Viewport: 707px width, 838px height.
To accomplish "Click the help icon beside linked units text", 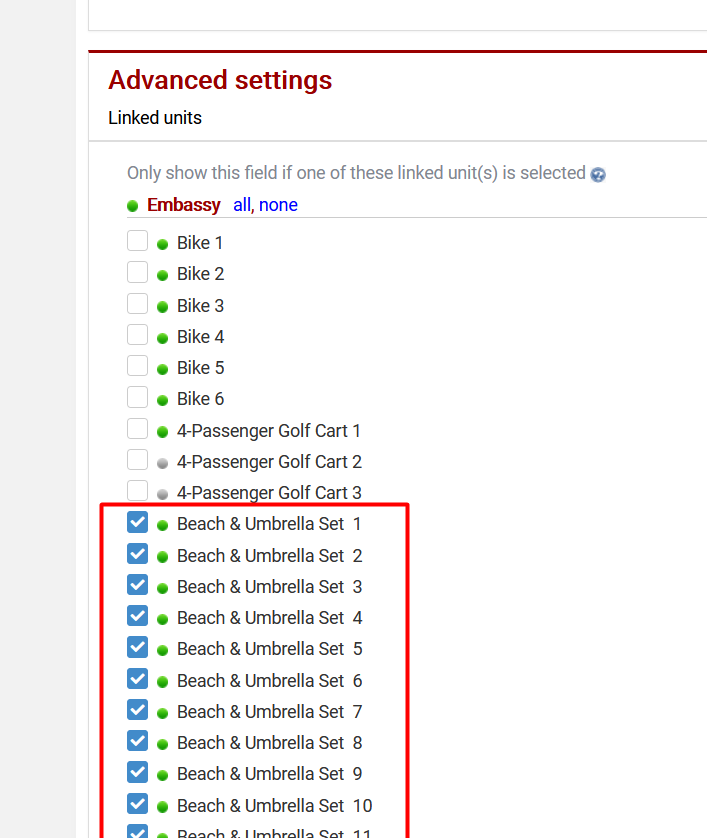I will click(598, 174).
